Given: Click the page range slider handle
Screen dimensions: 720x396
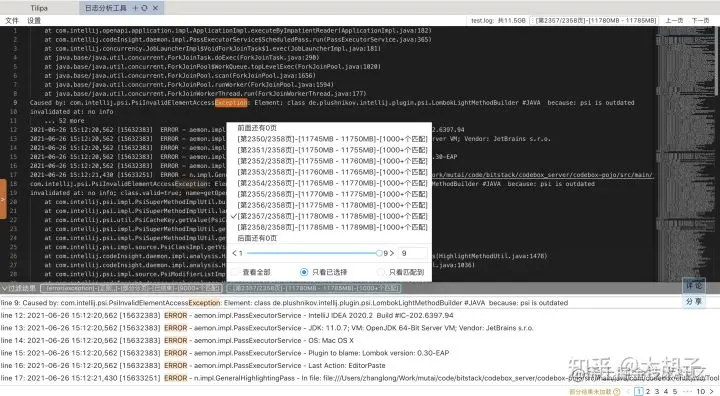Looking at the screenshot, I should 379,253.
